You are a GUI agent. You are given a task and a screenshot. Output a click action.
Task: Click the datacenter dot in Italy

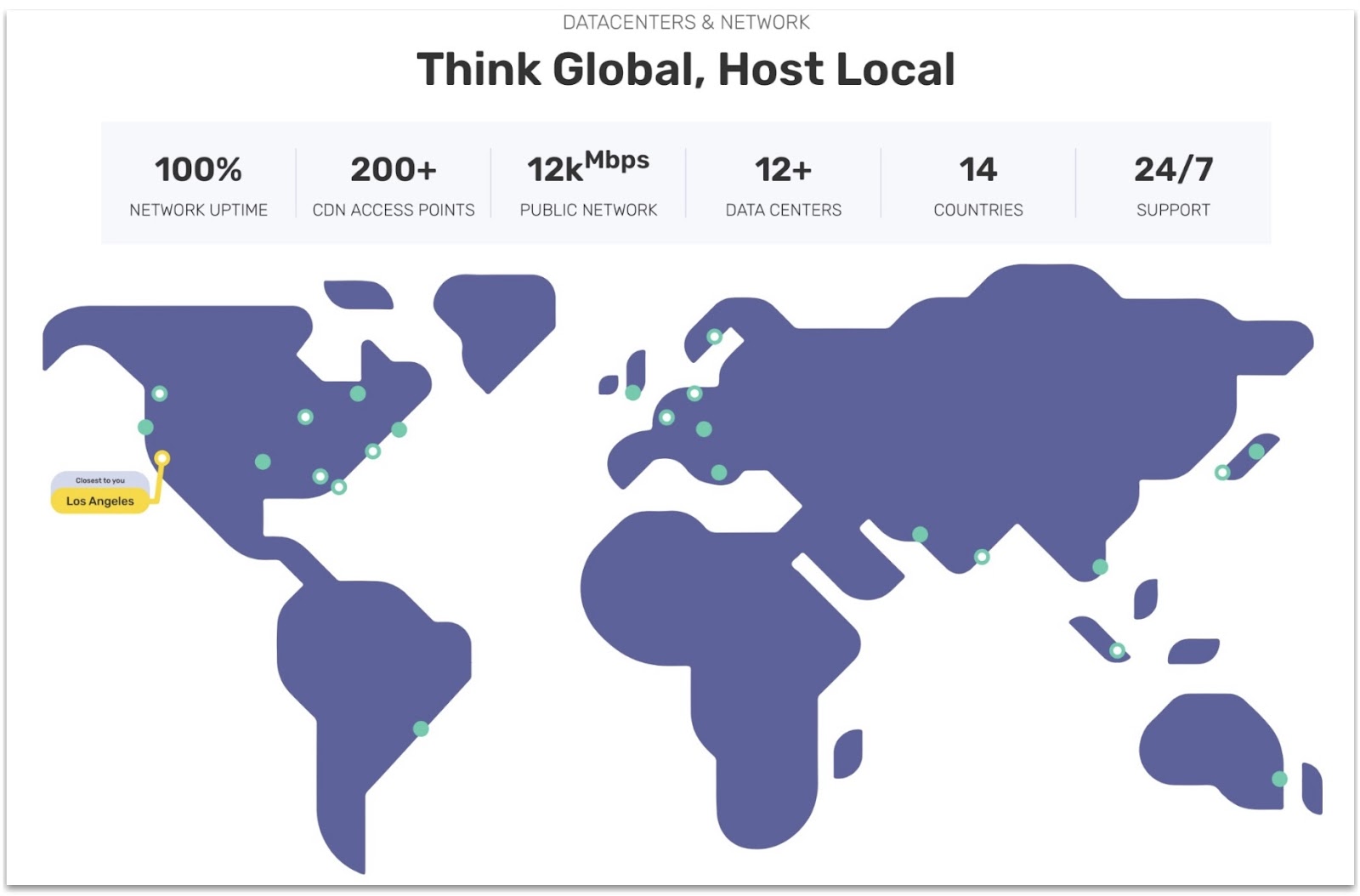click(719, 473)
